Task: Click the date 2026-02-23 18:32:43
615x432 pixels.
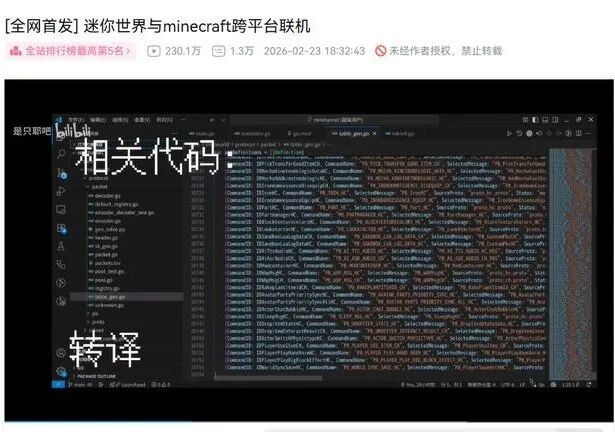Action: 314,51
